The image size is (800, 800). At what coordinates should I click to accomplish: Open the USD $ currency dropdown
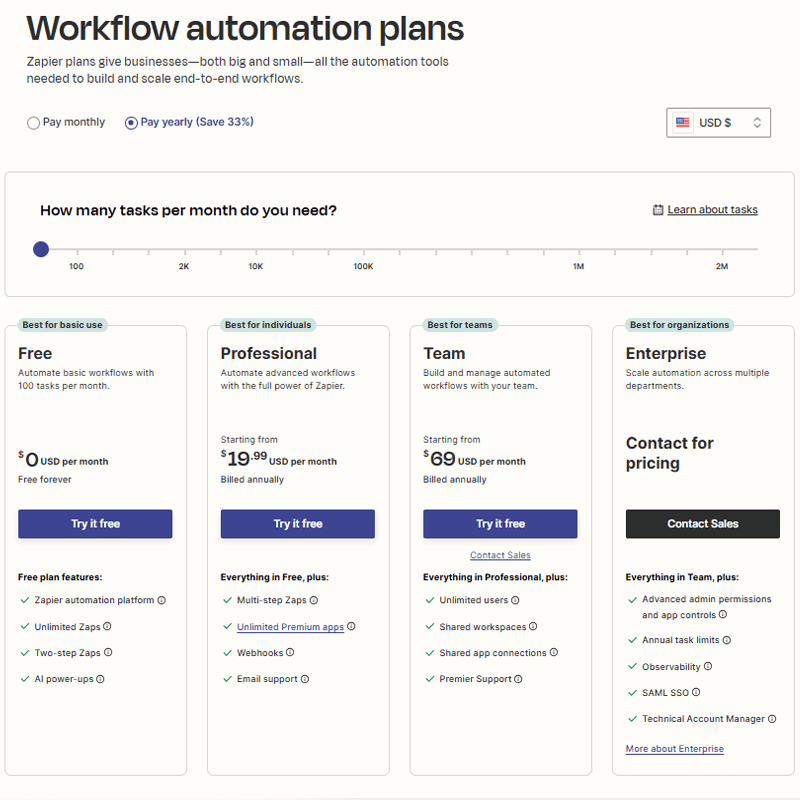pos(718,122)
